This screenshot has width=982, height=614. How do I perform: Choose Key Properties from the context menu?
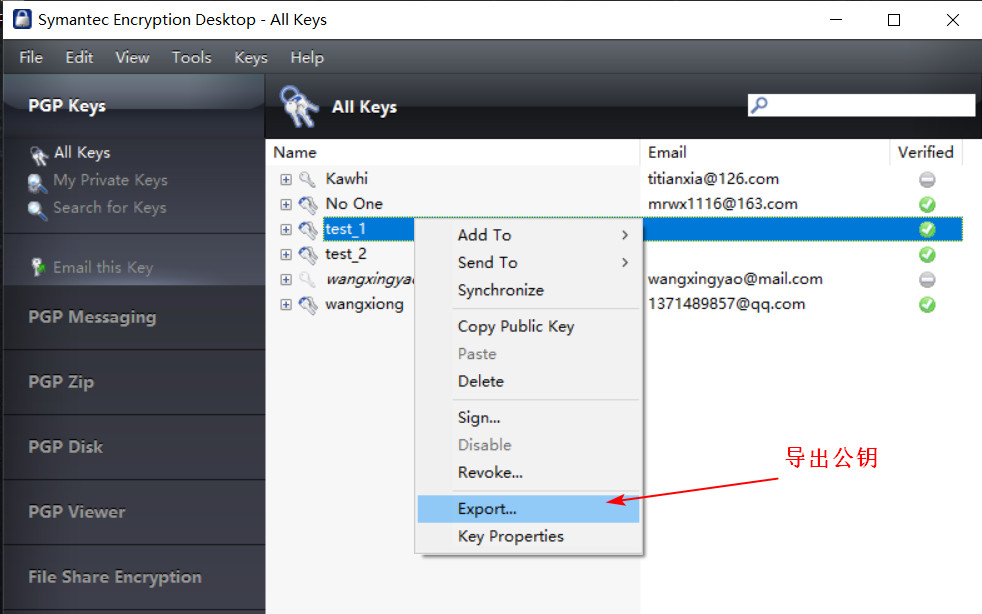pos(529,536)
